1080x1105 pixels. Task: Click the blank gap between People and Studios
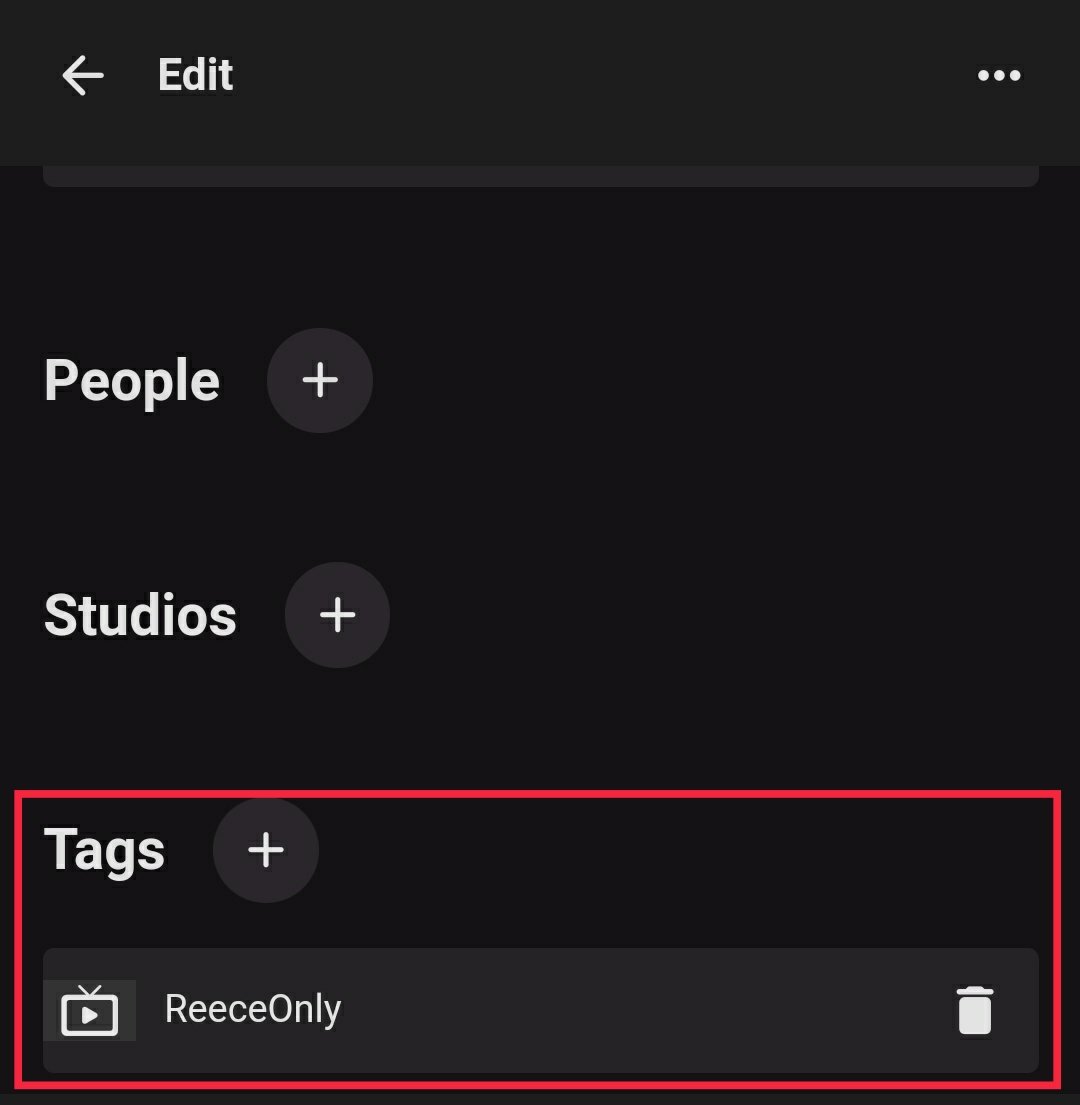[540, 497]
